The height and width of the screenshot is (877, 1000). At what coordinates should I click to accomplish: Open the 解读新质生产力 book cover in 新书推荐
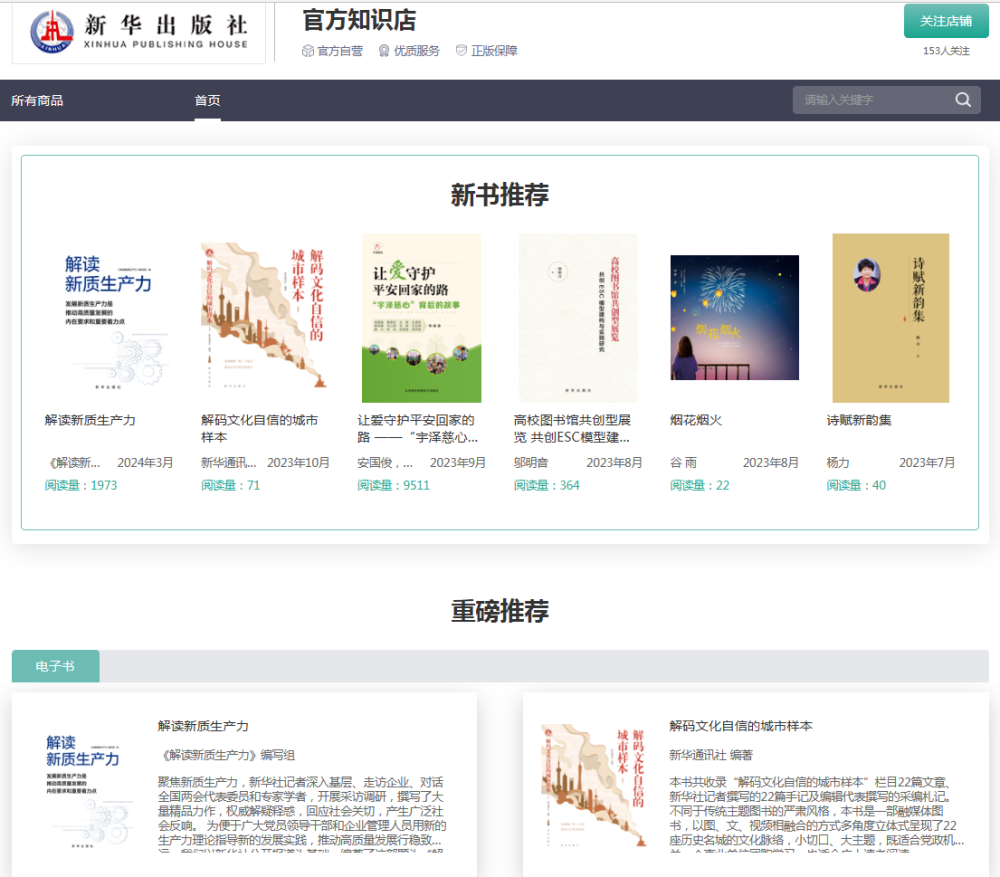(x=108, y=318)
